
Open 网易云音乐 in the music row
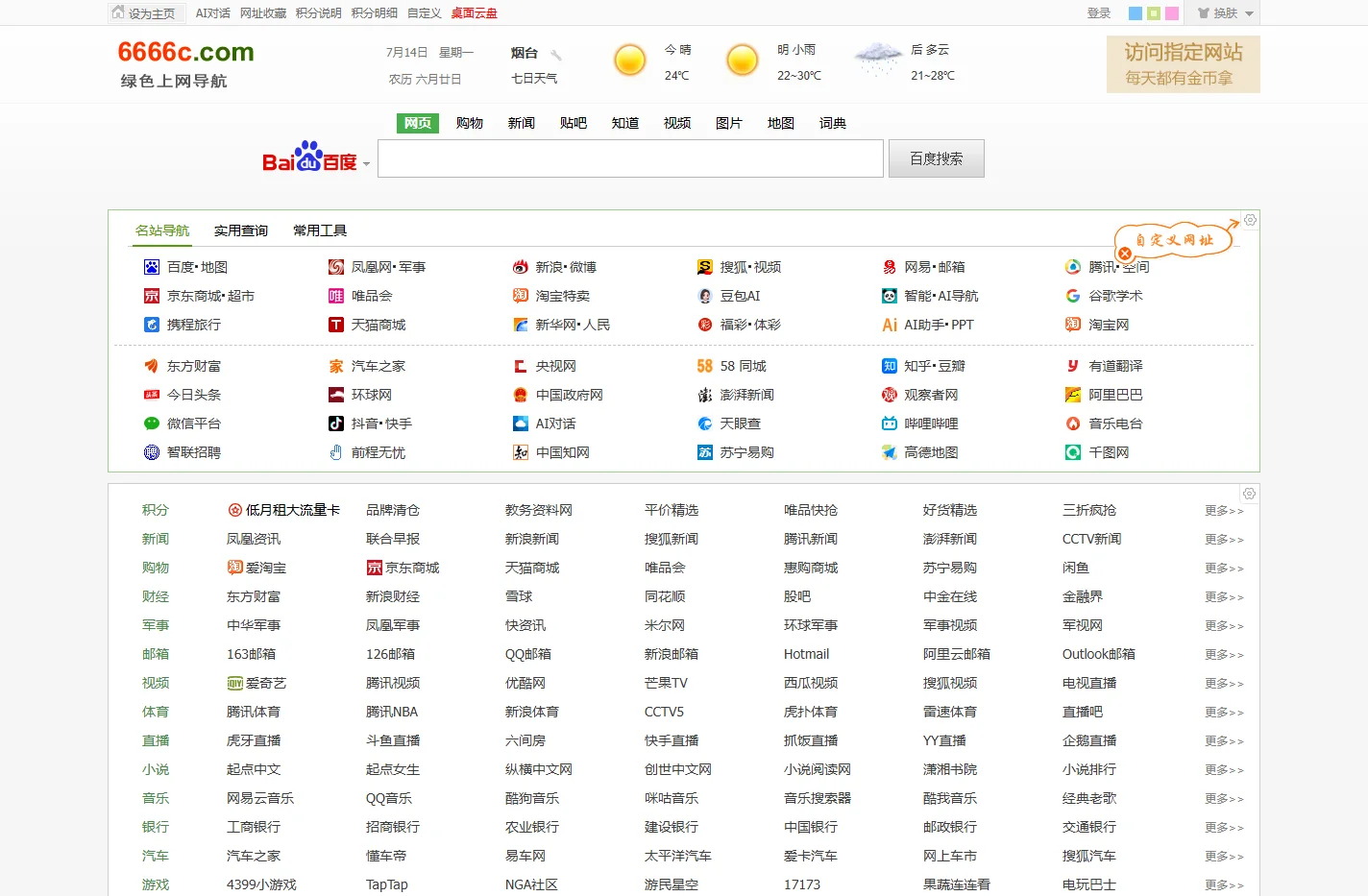tap(260, 798)
